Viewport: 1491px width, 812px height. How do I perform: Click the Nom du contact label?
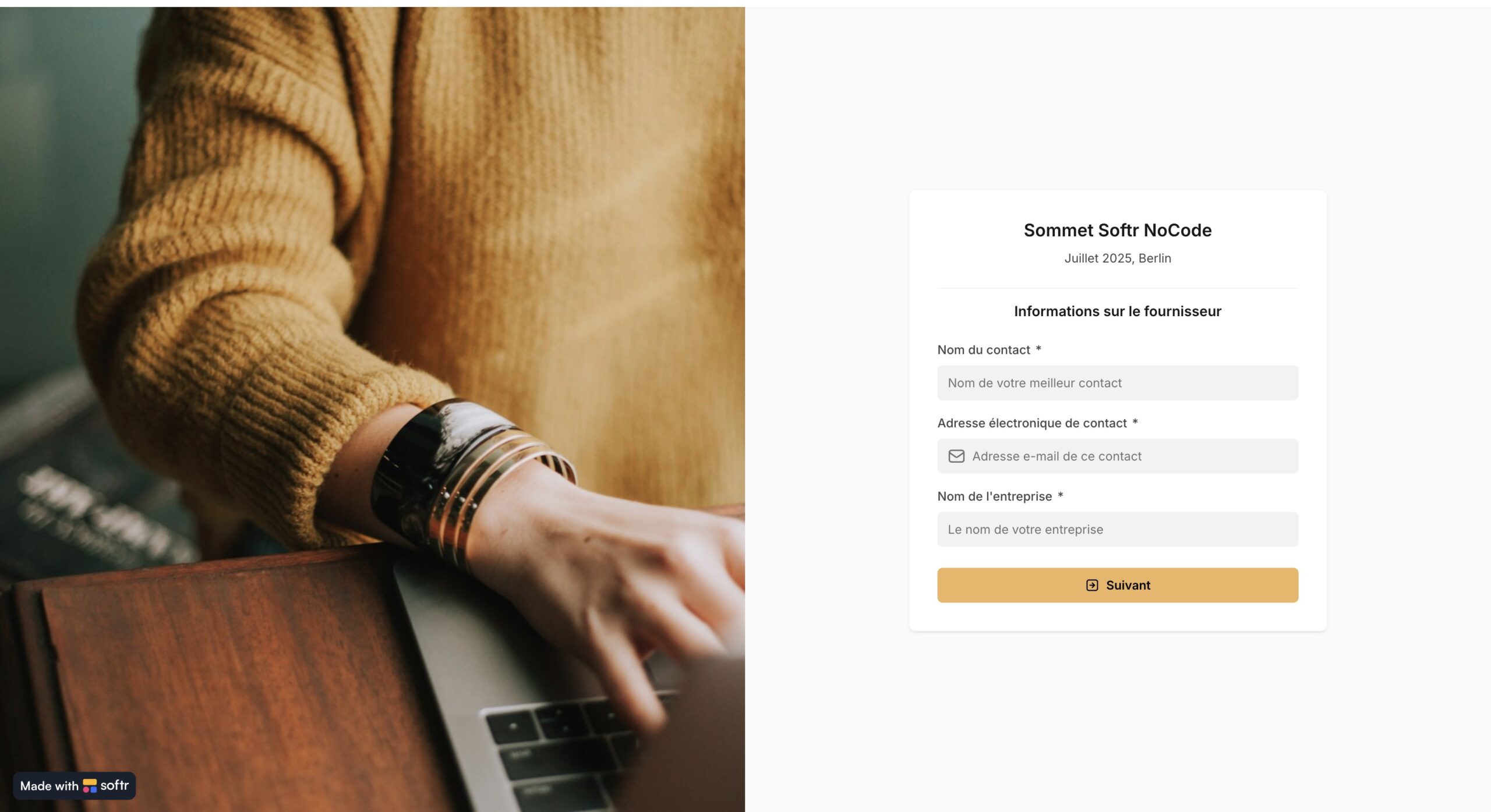click(984, 350)
